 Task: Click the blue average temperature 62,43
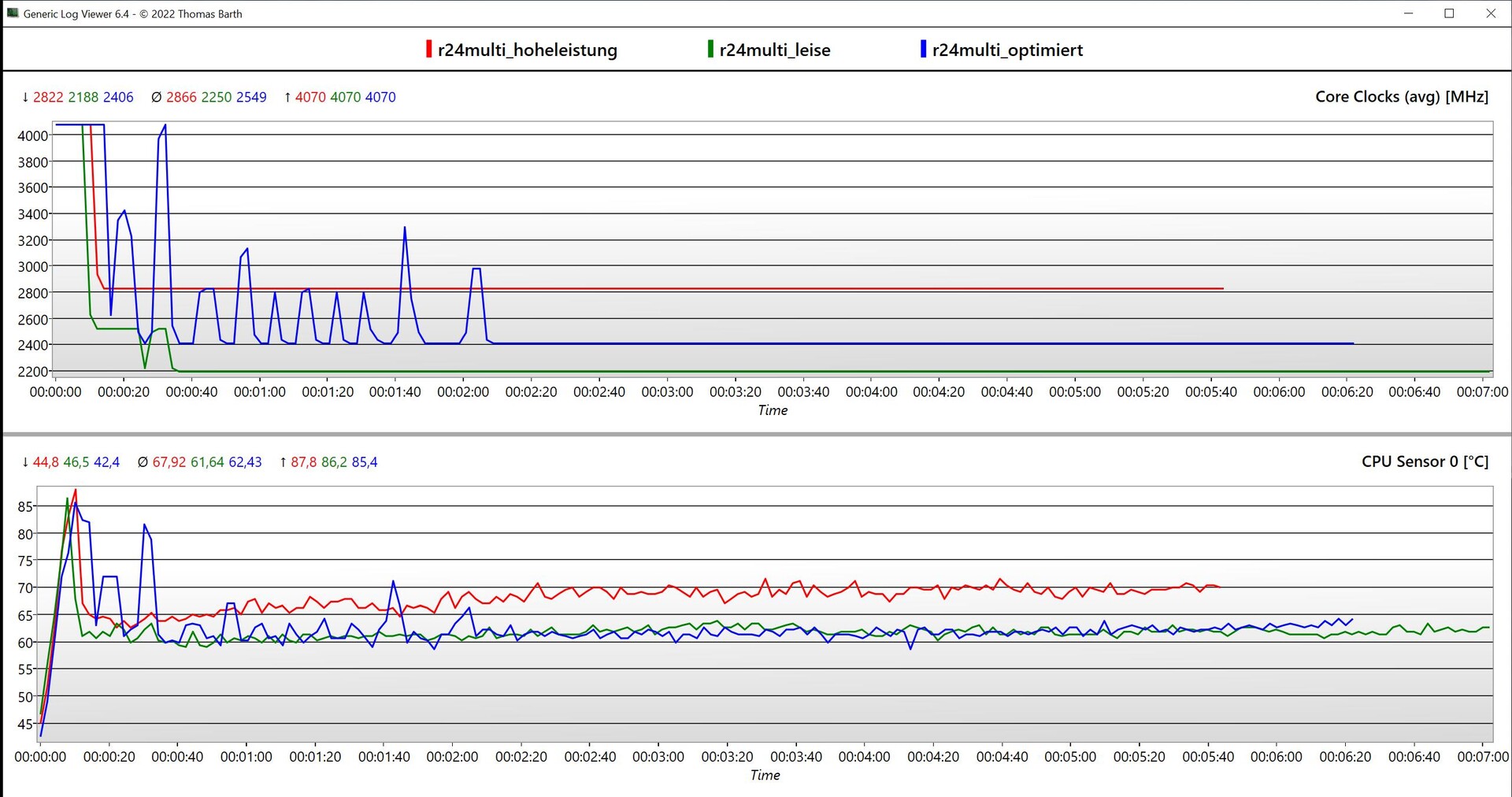coord(246,462)
